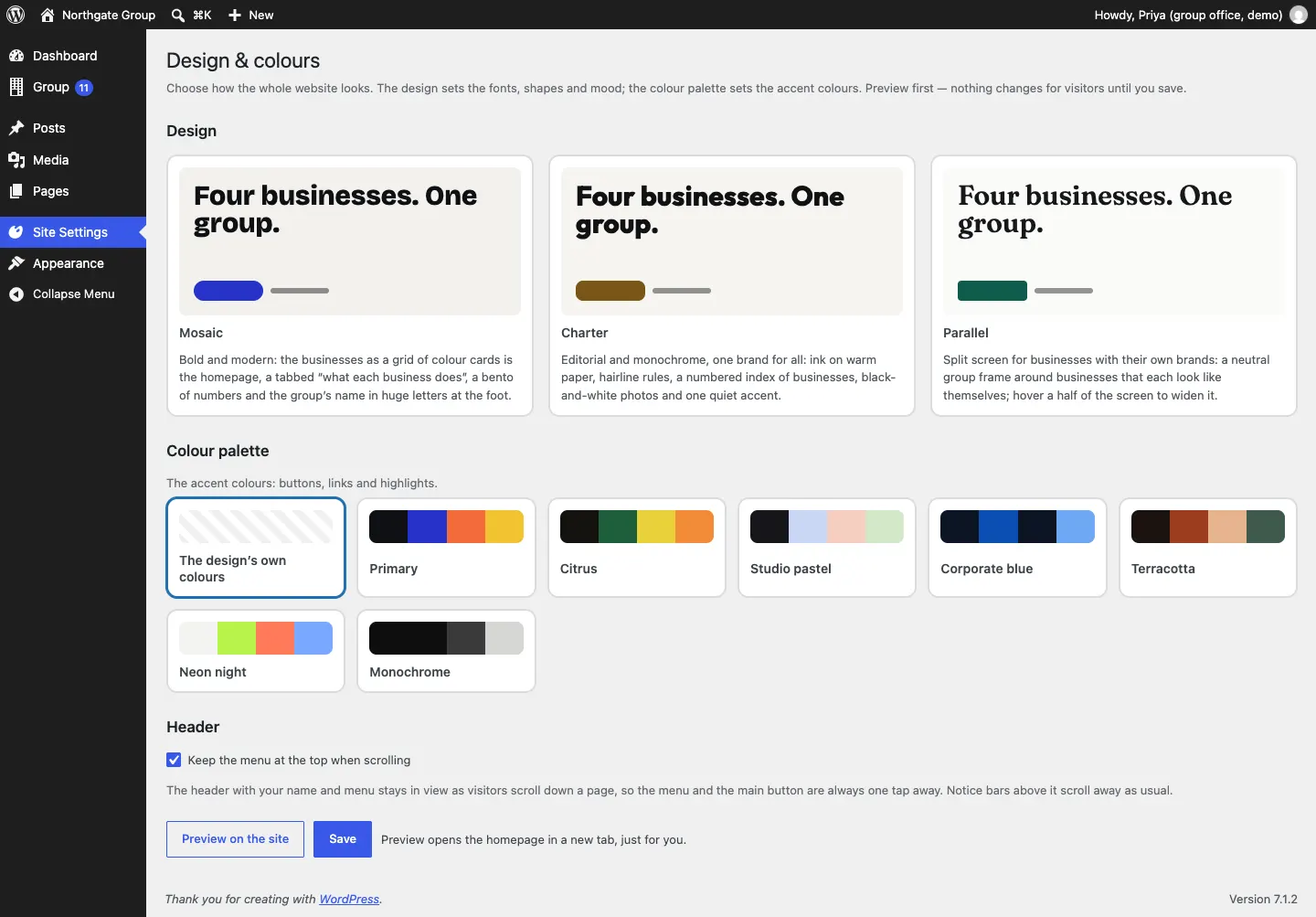Image resolution: width=1316 pixels, height=917 pixels.
Task: Click the Dashboard gauge icon
Action: [x=16, y=56]
